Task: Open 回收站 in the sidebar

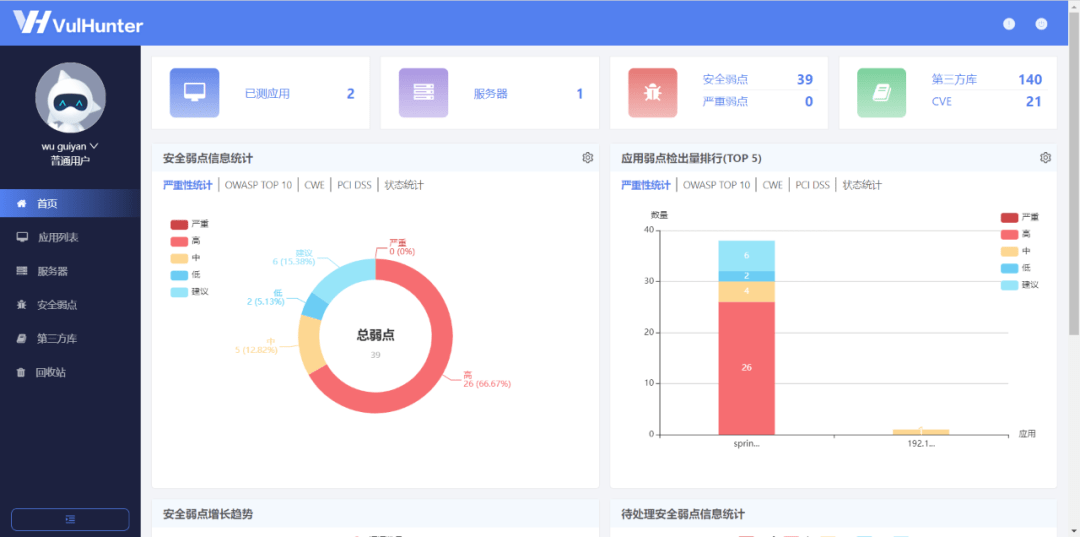Action: (x=70, y=372)
